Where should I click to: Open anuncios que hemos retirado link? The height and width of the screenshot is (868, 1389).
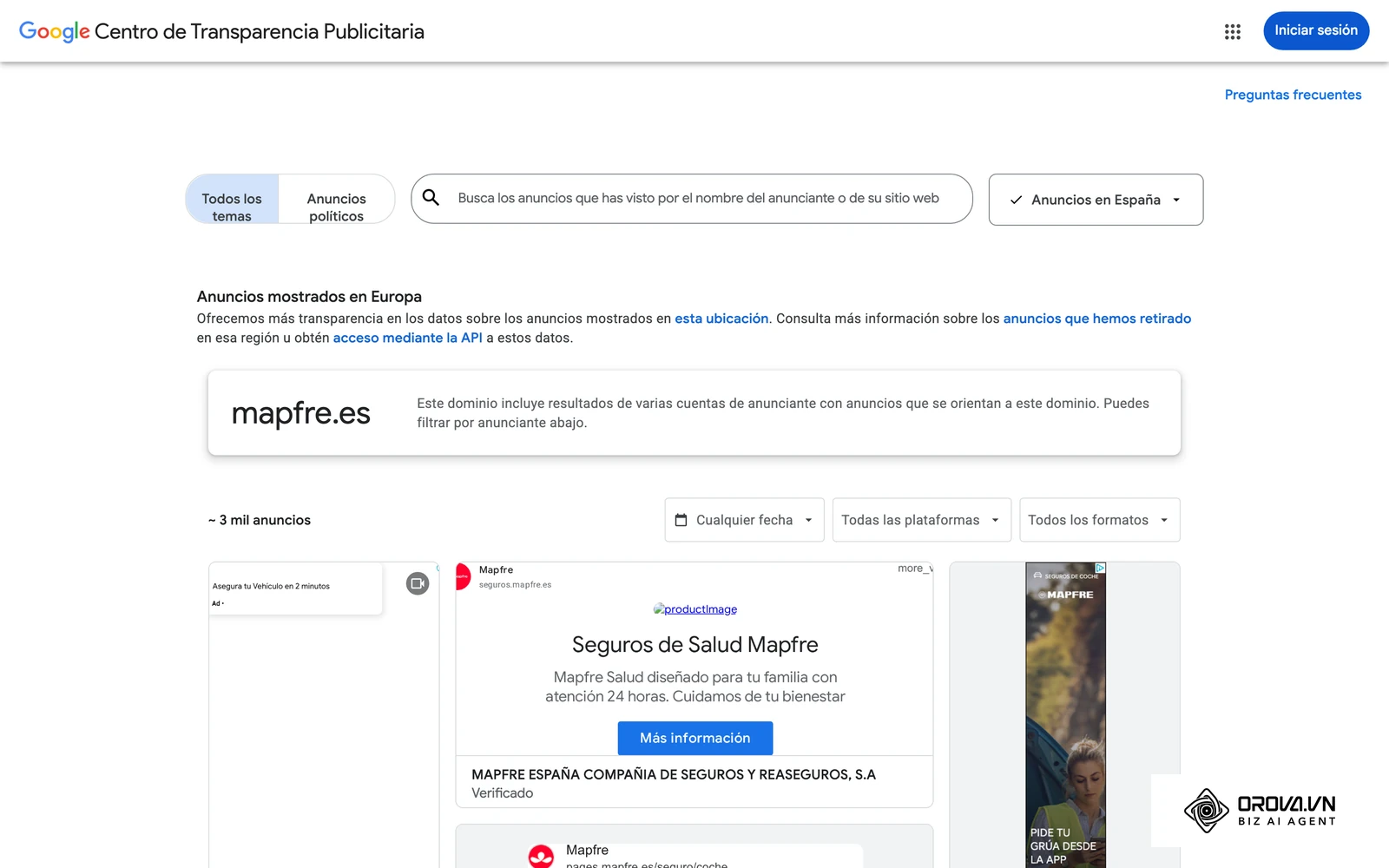click(1097, 319)
